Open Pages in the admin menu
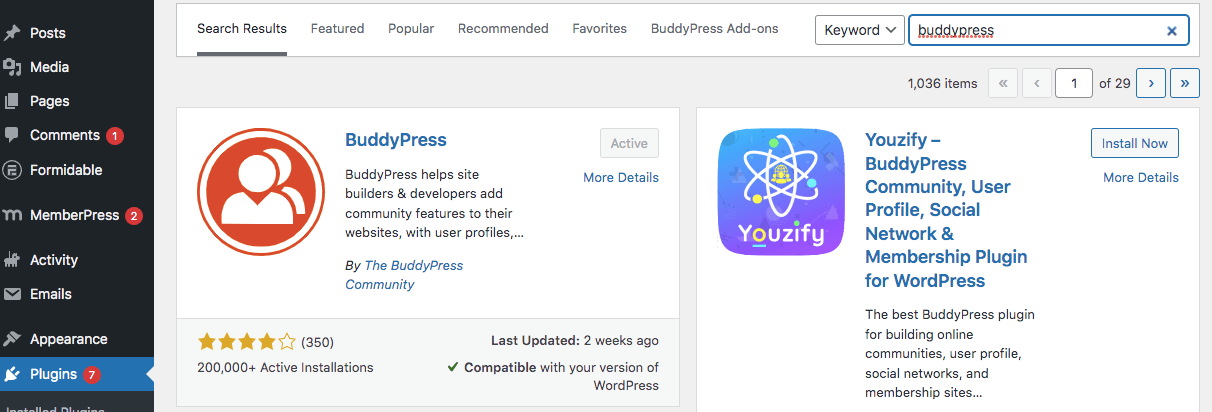 (50, 101)
